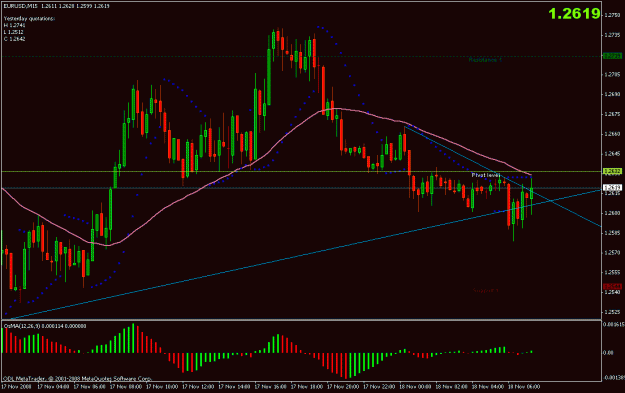Click the large green 1.2619 price display
The height and width of the screenshot is (393, 625).
click(x=574, y=14)
